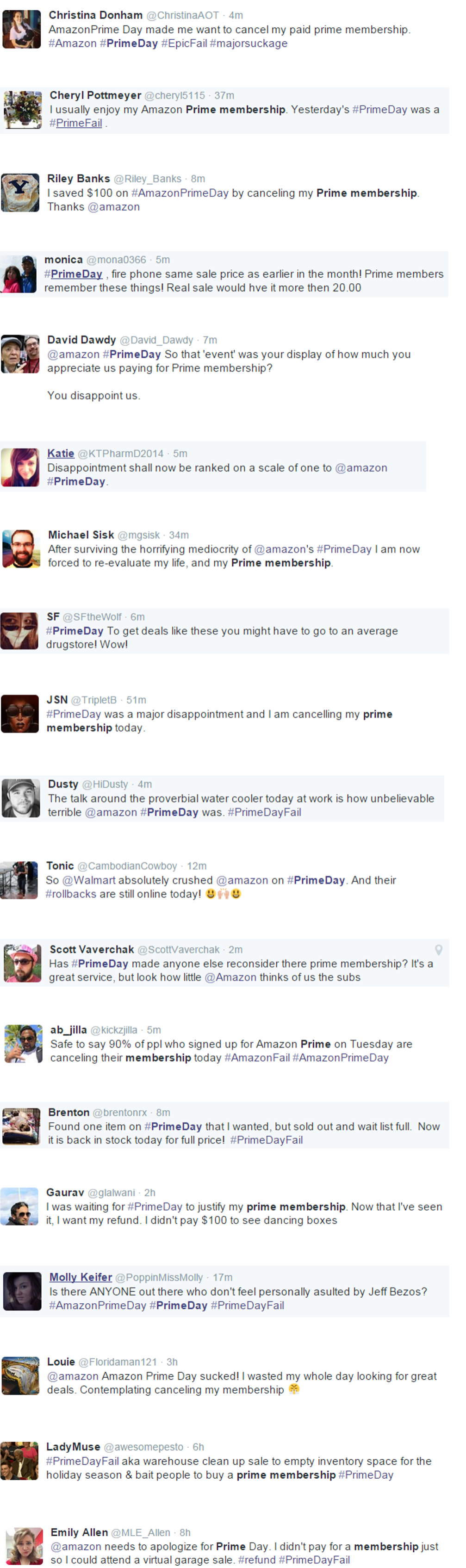
Task: Click the #rollbacks hashtag
Action: tap(71, 894)
